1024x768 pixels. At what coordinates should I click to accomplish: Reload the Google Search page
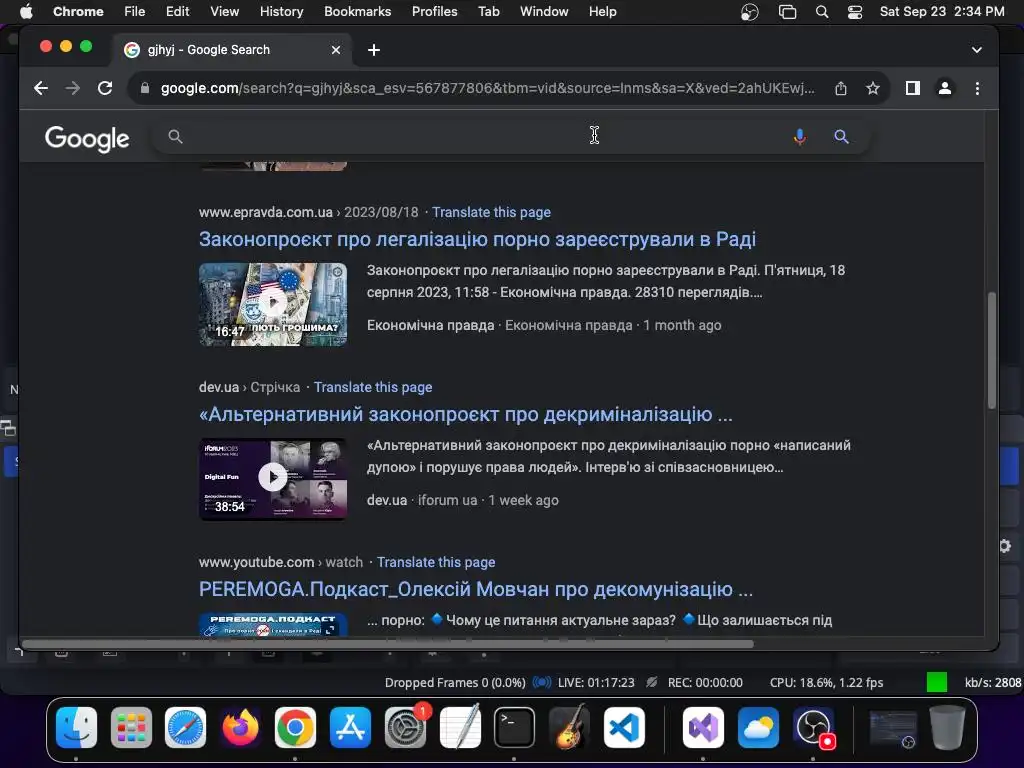(104, 88)
